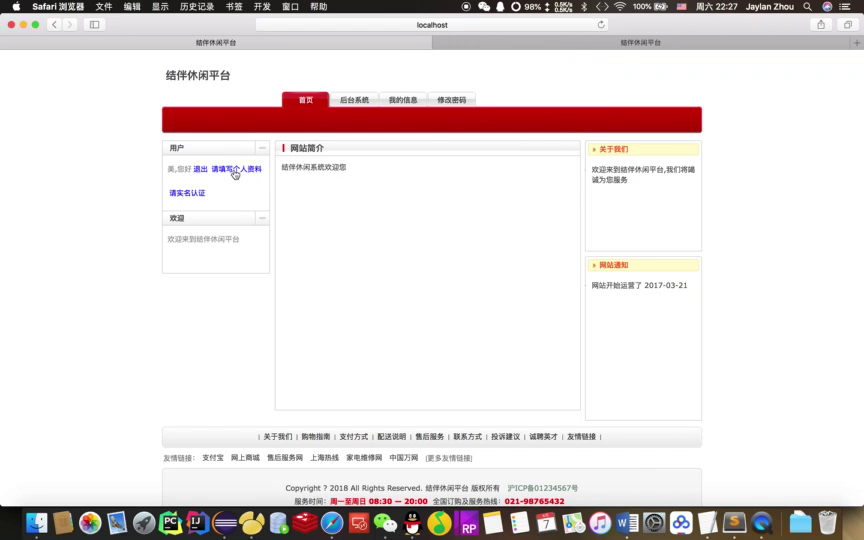Click the 上海热线 friendly link

(325, 458)
